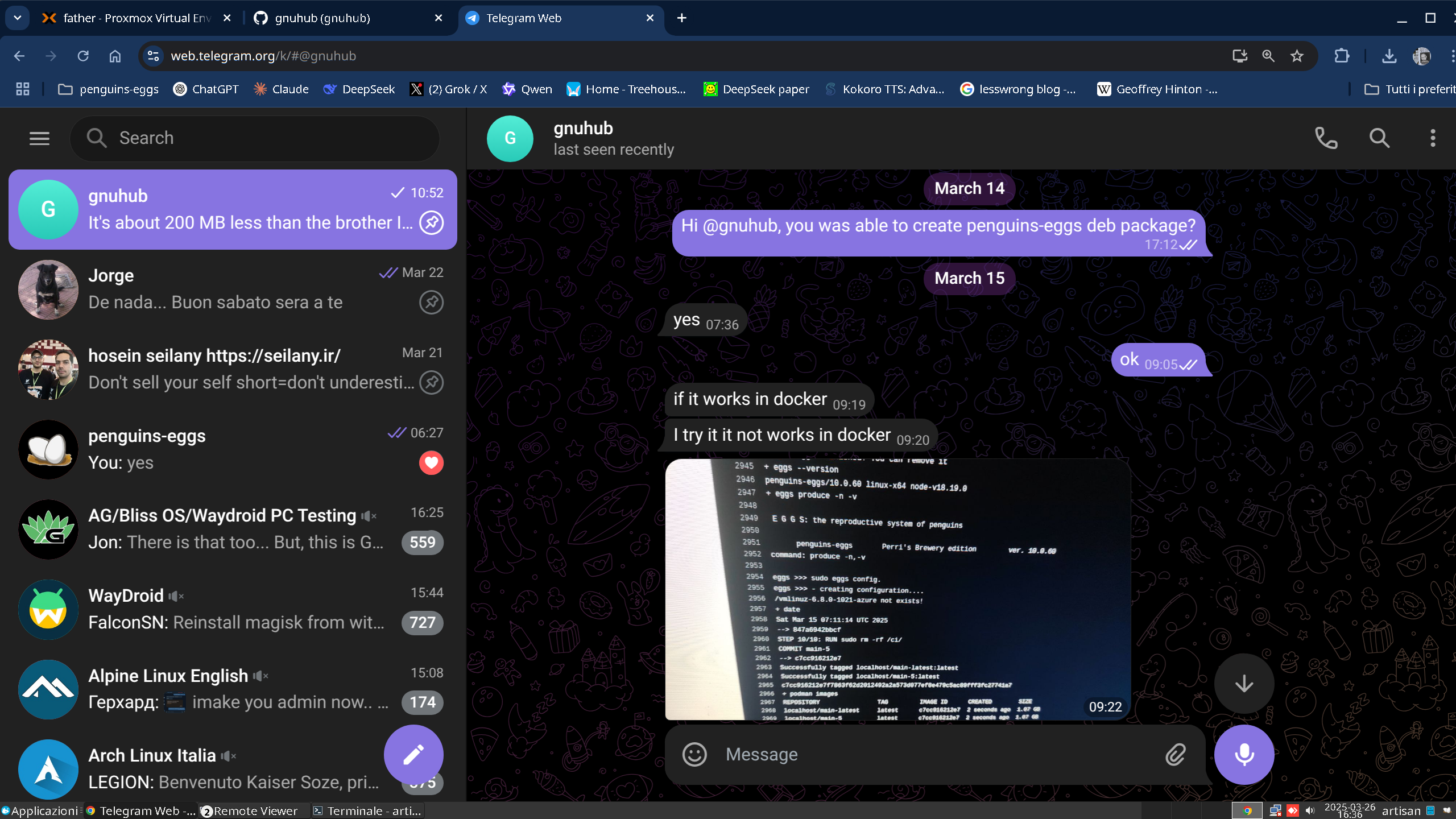Screen dimensions: 1456x819
Task: Click the pin icon on Jorge chat row
Action: tap(431, 303)
